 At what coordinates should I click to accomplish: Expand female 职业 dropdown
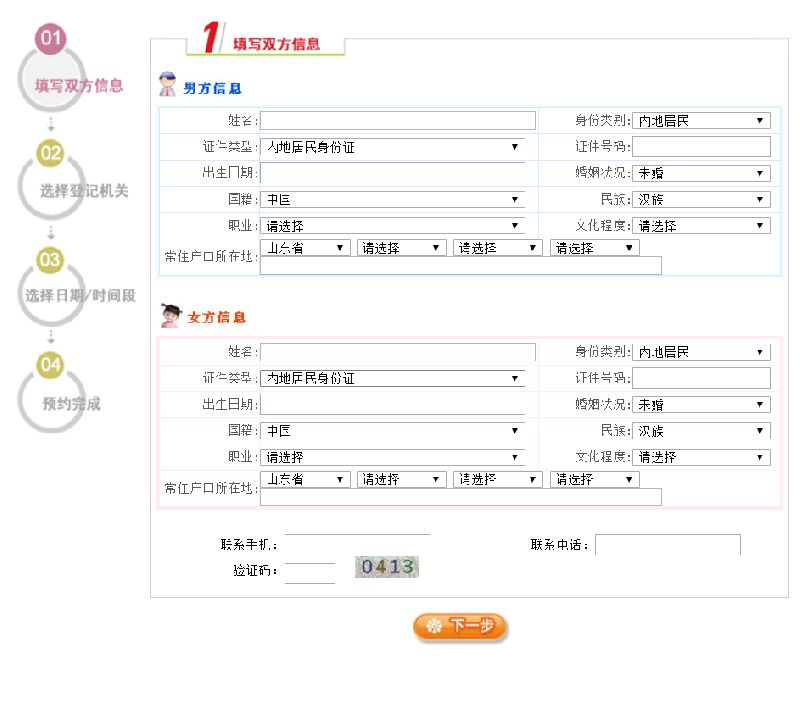pyautogui.click(x=392, y=457)
